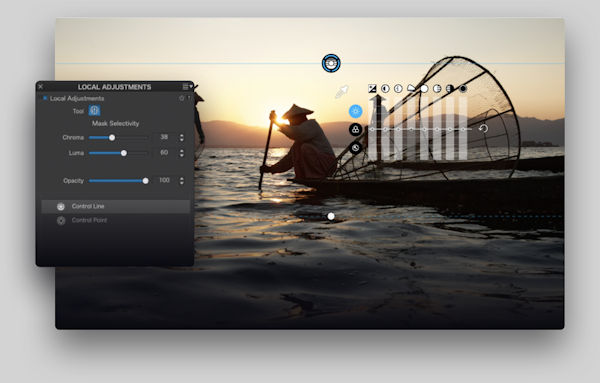Select the ClearView cloud equalizer icon
The height and width of the screenshot is (383, 600).
[411, 88]
